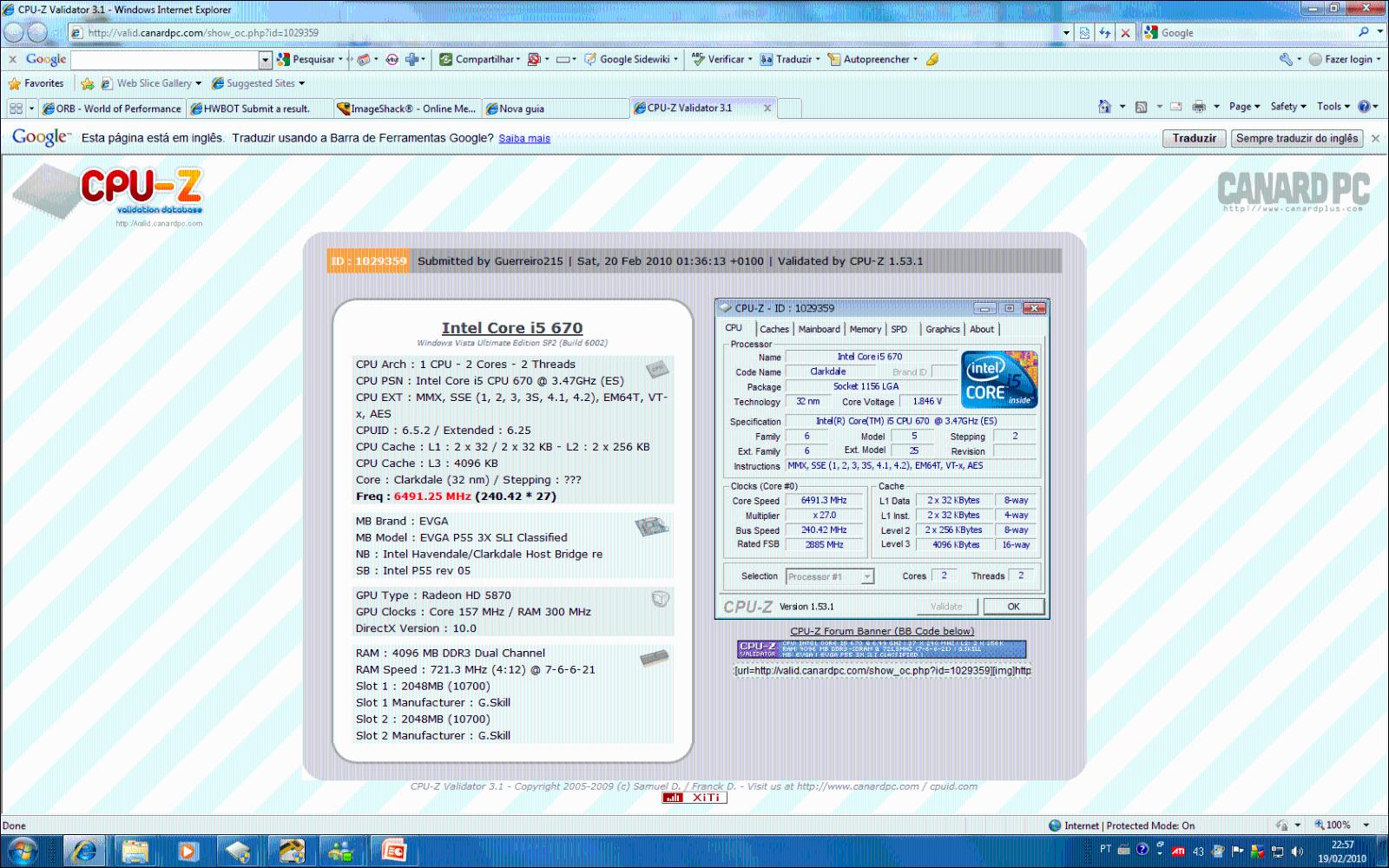Image resolution: width=1389 pixels, height=868 pixels.
Task: Go to the browser Home icon
Action: point(1104,107)
